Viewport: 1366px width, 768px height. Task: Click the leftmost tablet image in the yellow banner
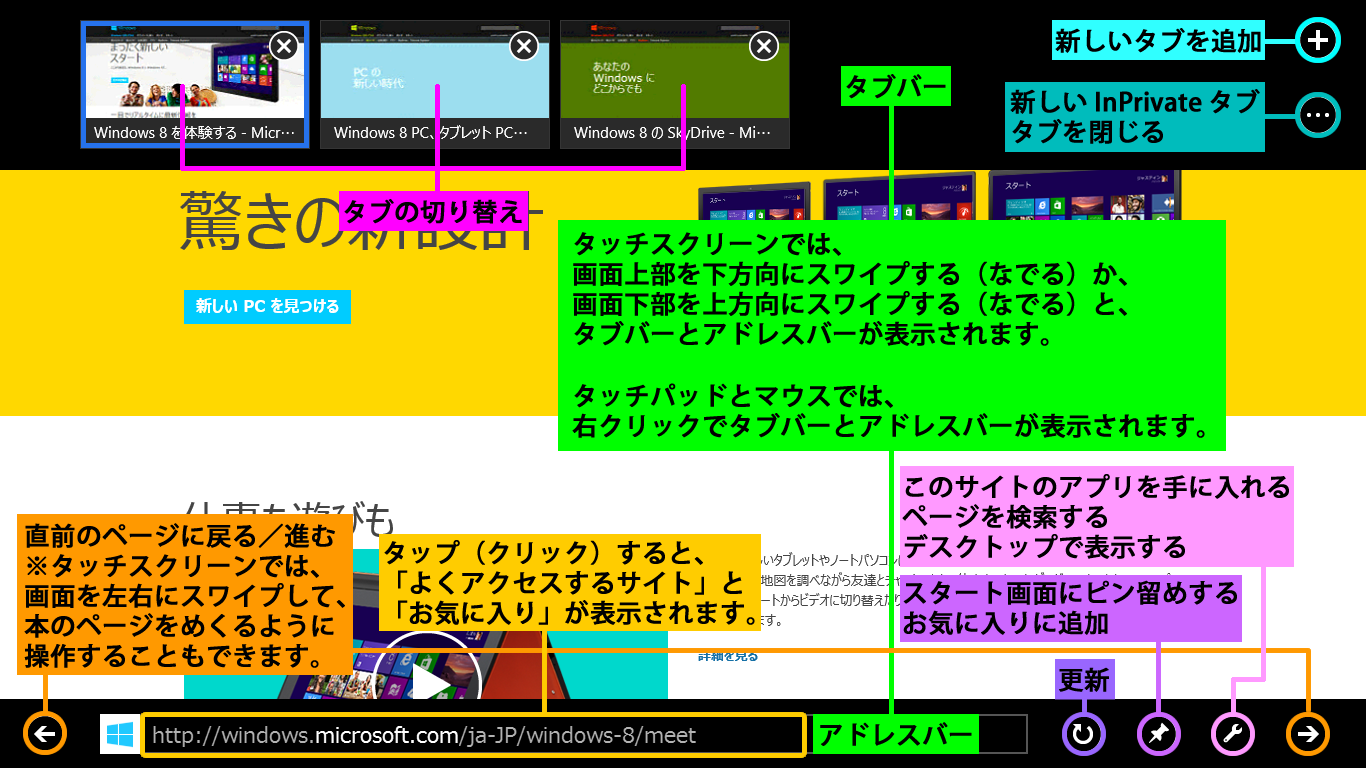click(x=753, y=202)
